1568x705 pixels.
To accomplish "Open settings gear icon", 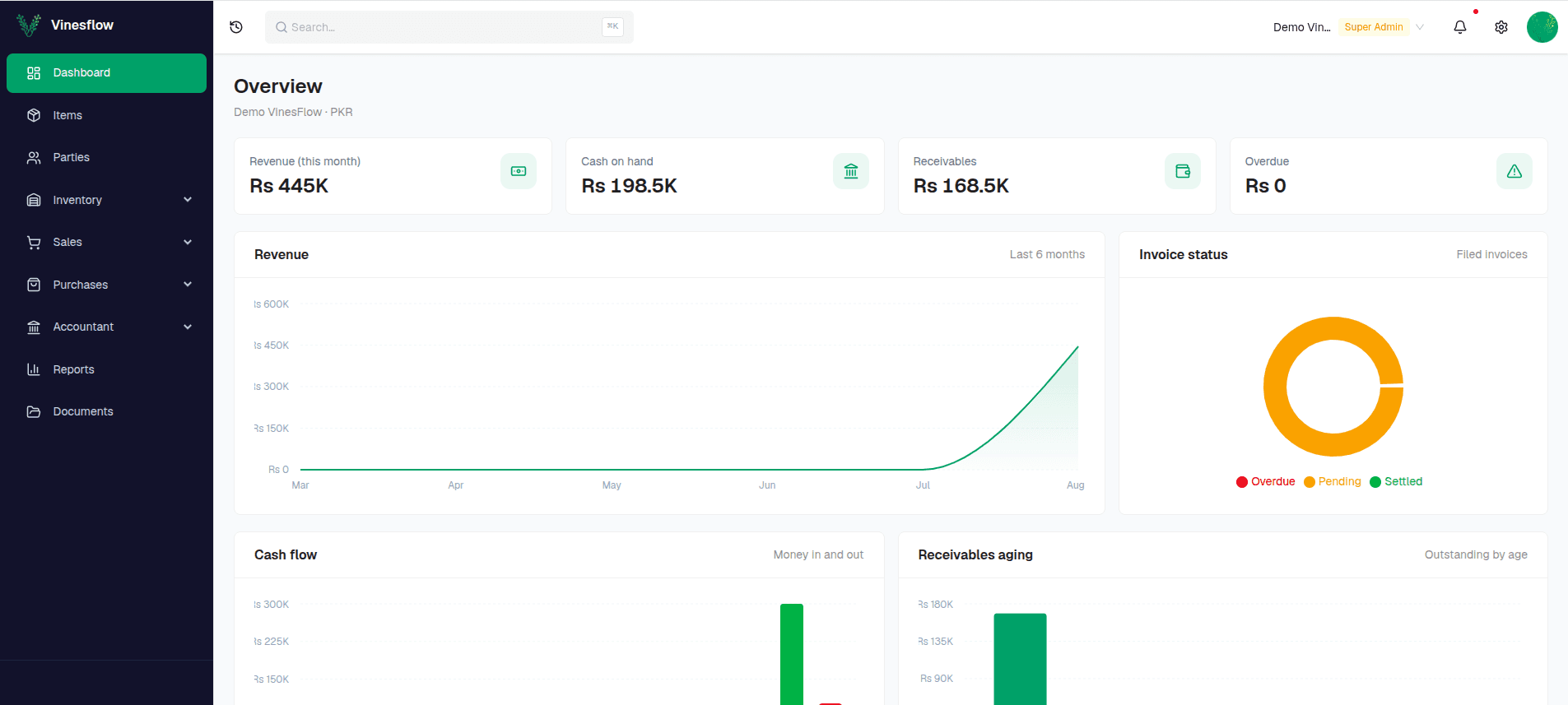I will point(1501,27).
